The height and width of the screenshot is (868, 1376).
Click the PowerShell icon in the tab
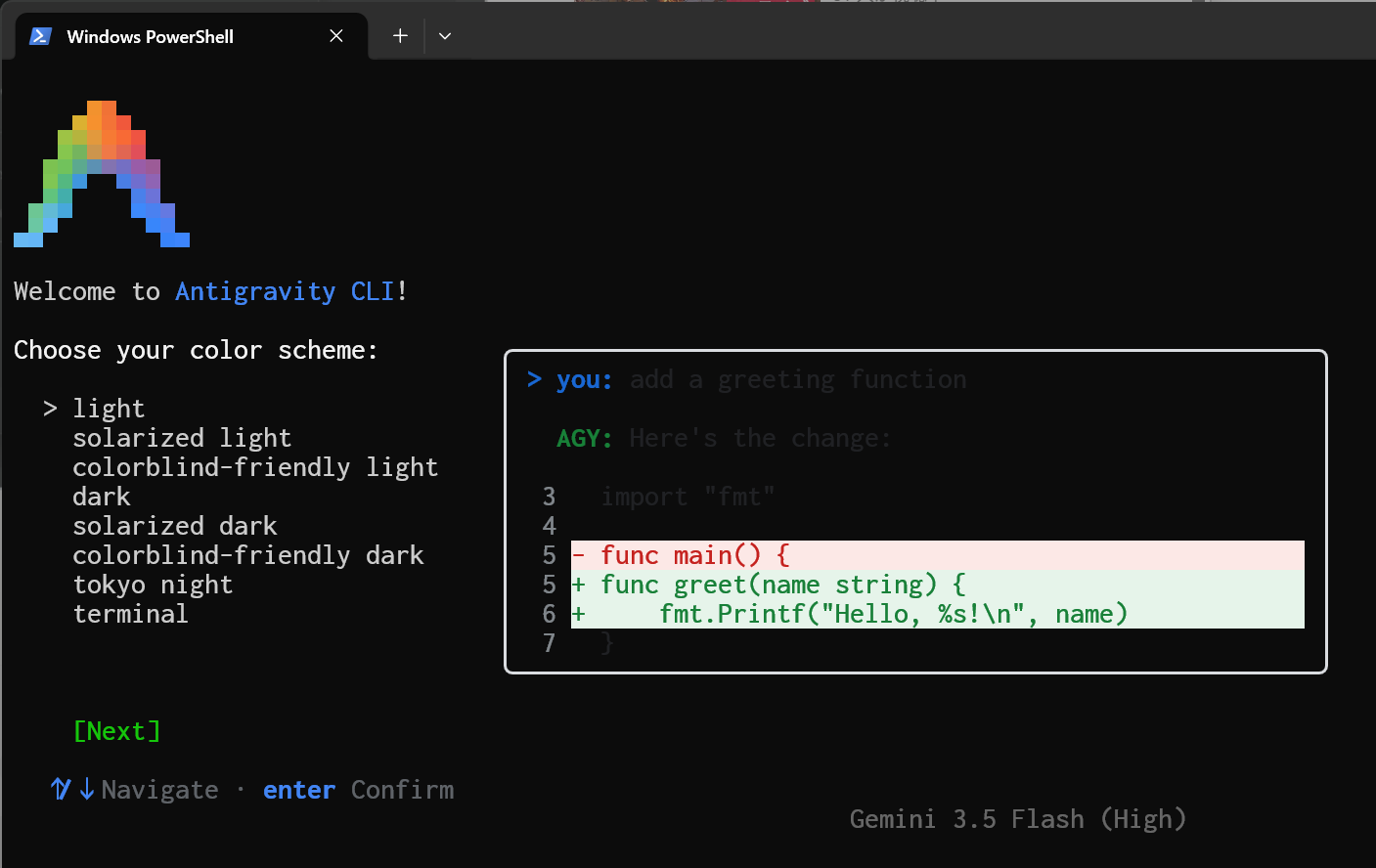click(x=40, y=36)
